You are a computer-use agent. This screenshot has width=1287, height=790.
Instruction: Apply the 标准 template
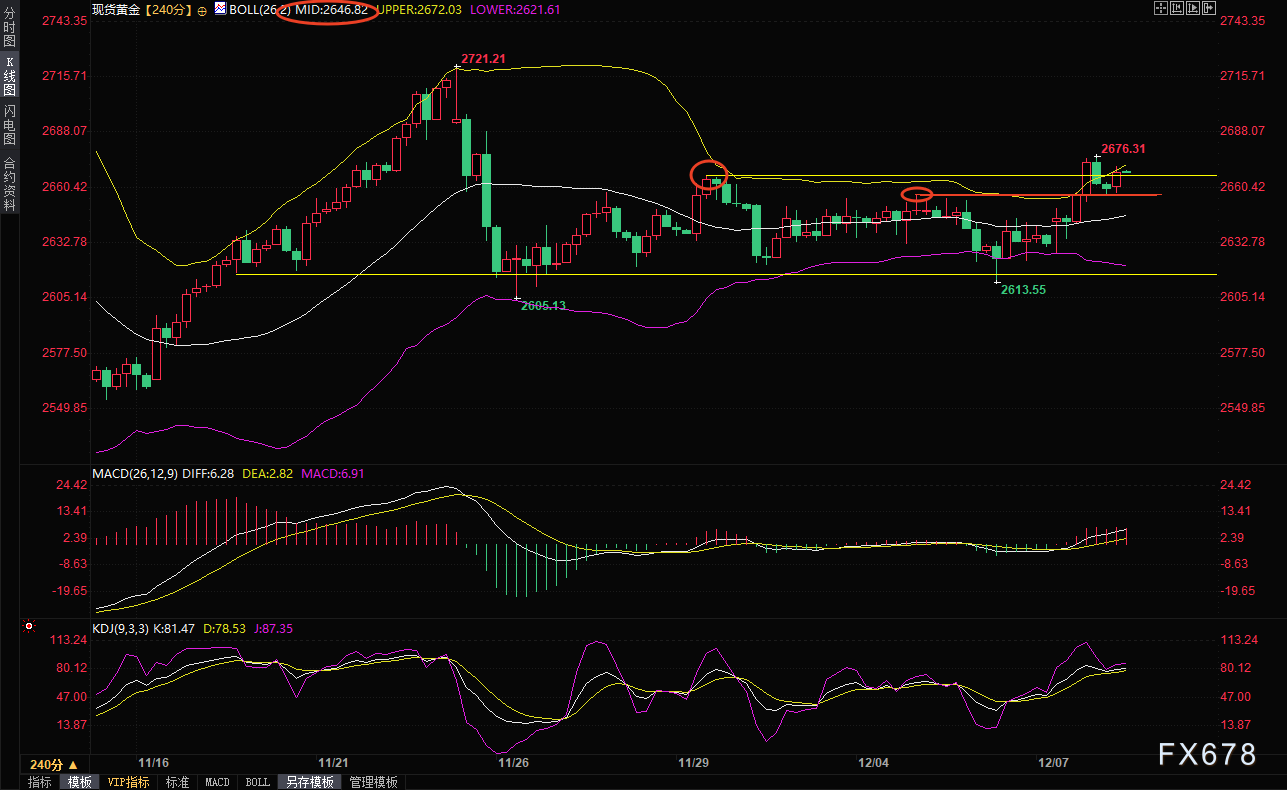click(177, 782)
